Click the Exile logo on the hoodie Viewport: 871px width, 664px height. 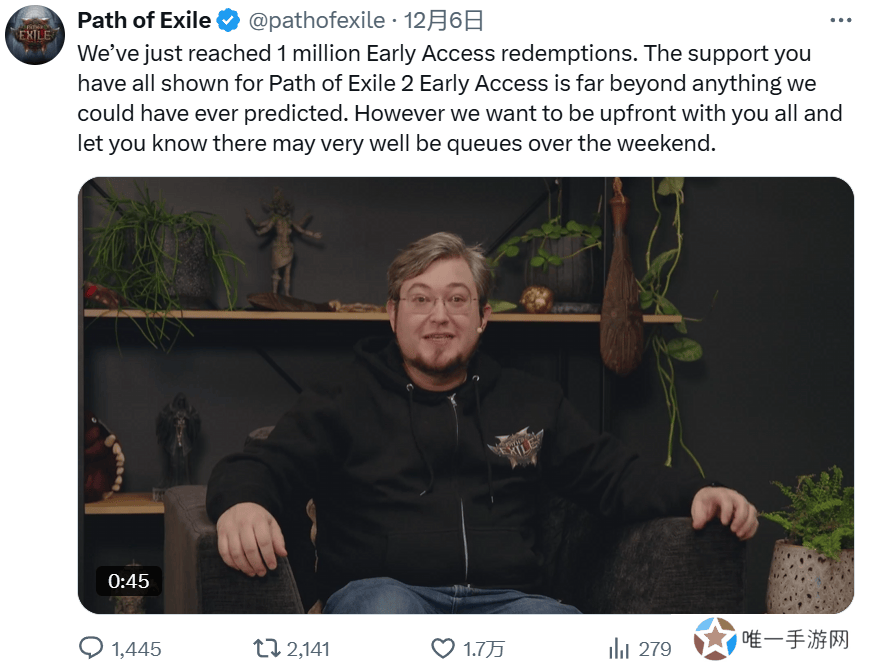click(515, 447)
